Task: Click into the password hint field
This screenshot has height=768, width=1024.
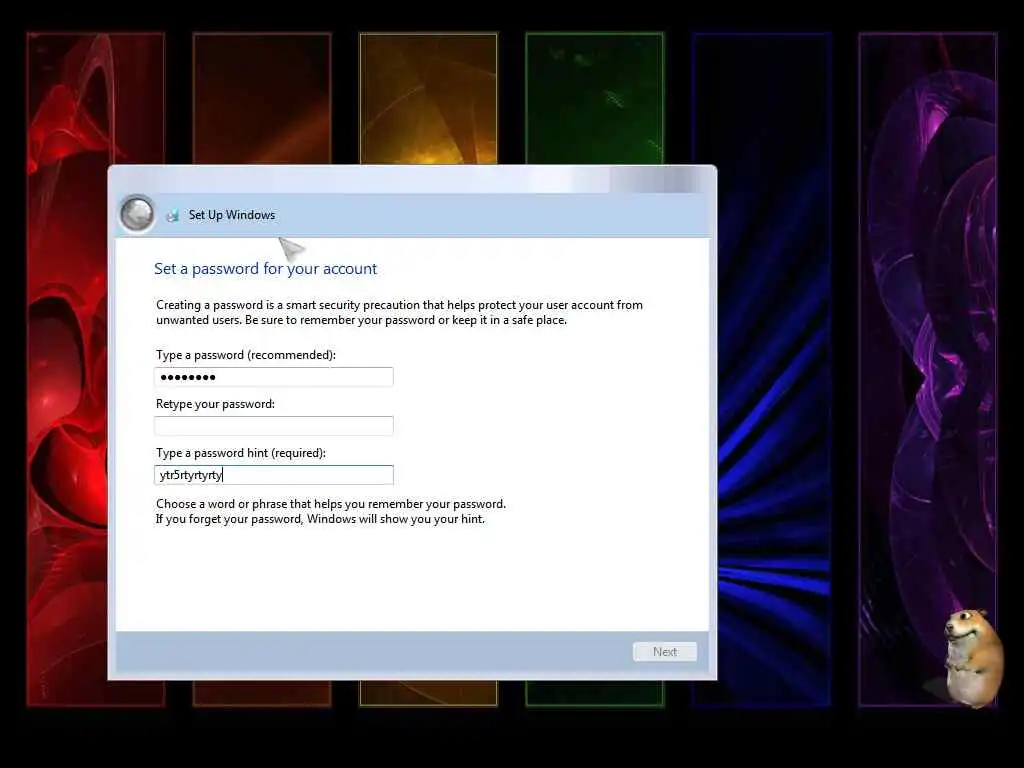Action: pos(274,475)
